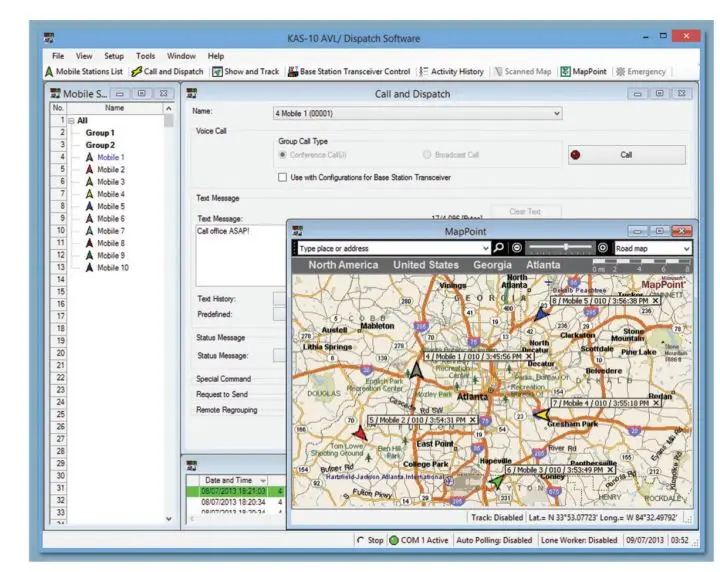Click the COM 1 Active status indicator
This screenshot has width=720, height=572.
tap(418, 540)
